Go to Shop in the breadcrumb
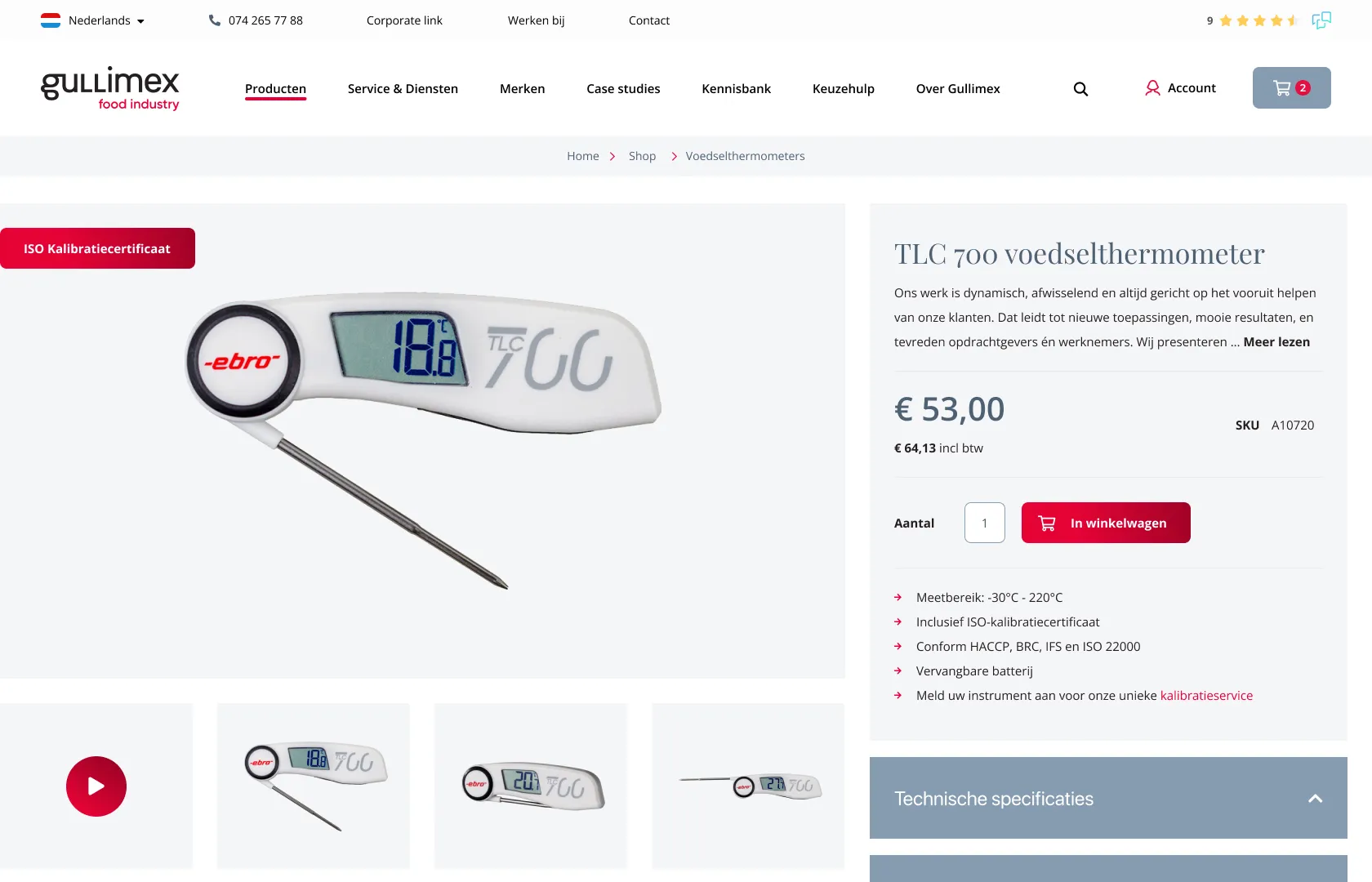 [x=642, y=156]
